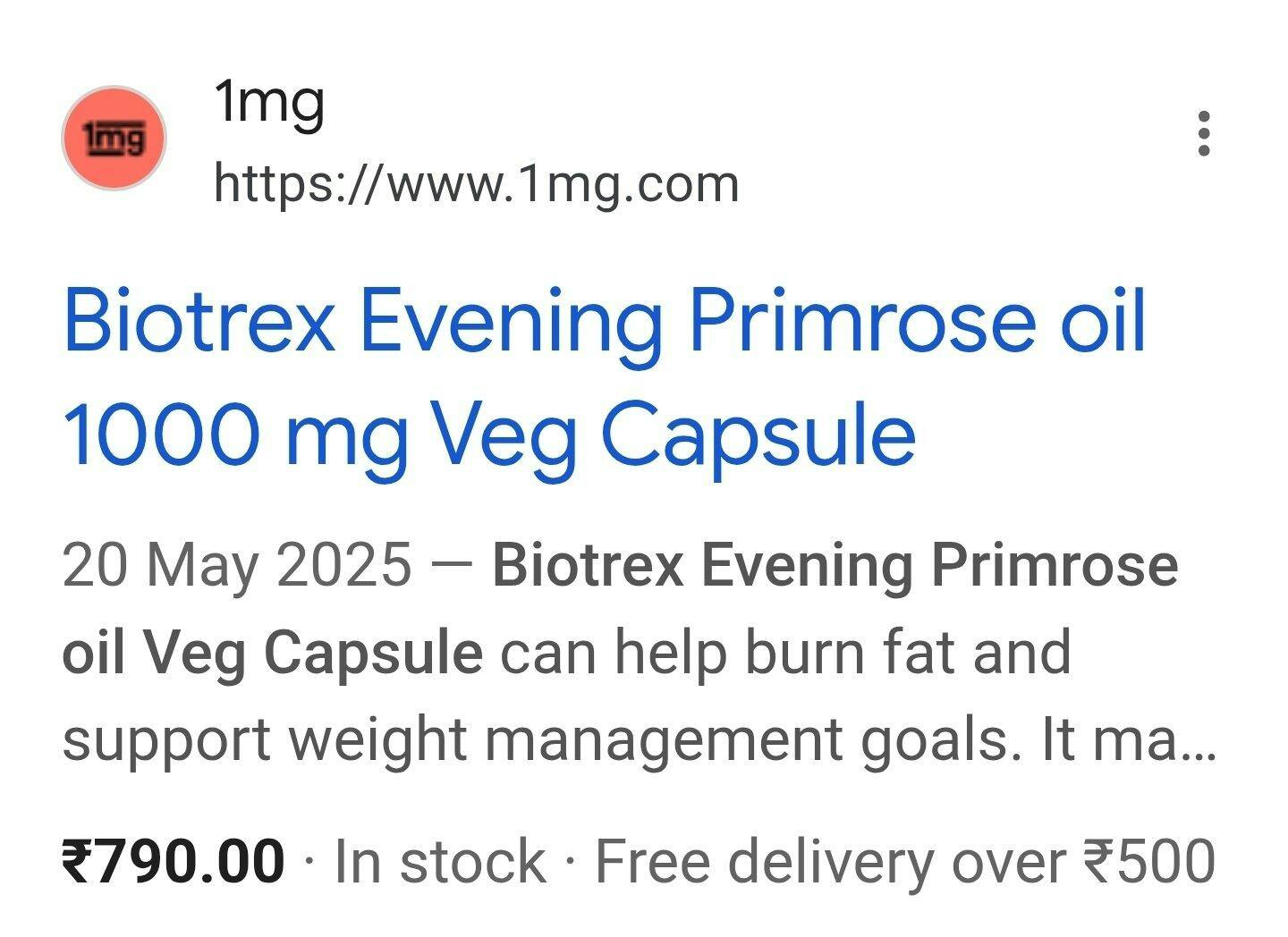
Task: Open the Biotrex Evening Primrose oil title link
Action: click(x=604, y=322)
